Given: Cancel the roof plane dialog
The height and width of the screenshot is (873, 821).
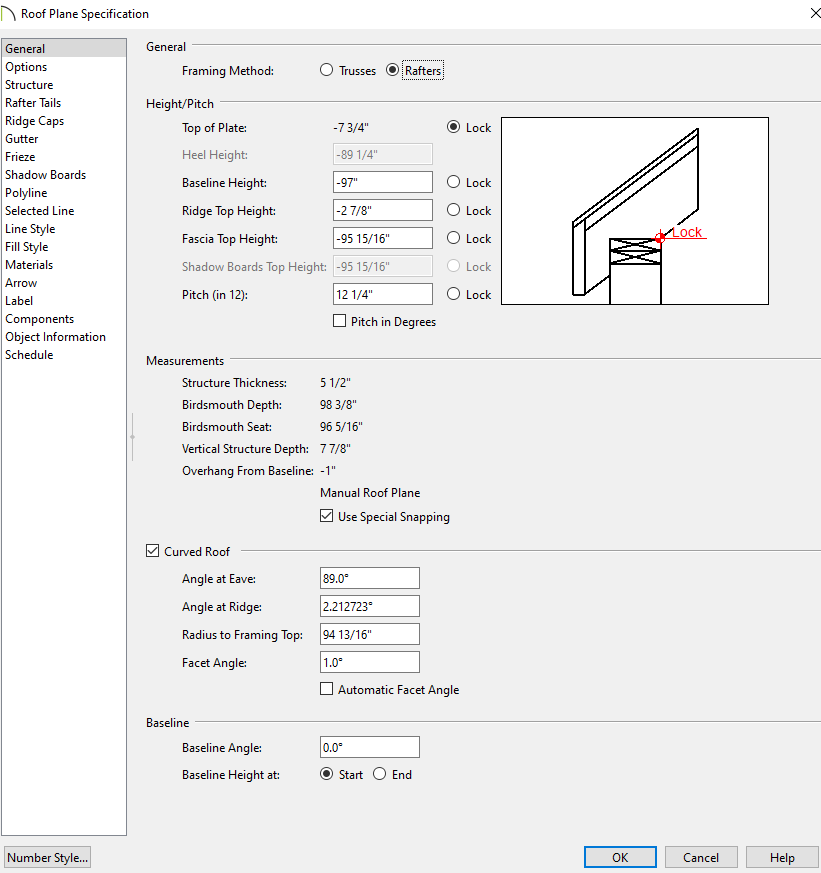Looking at the screenshot, I should (x=700, y=857).
